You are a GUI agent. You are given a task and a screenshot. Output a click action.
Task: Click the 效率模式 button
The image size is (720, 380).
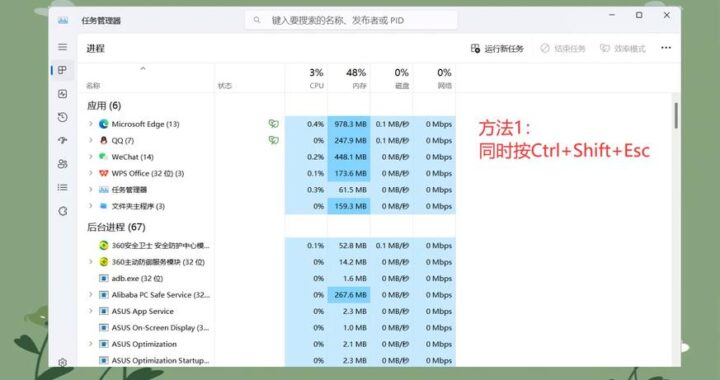coord(623,49)
